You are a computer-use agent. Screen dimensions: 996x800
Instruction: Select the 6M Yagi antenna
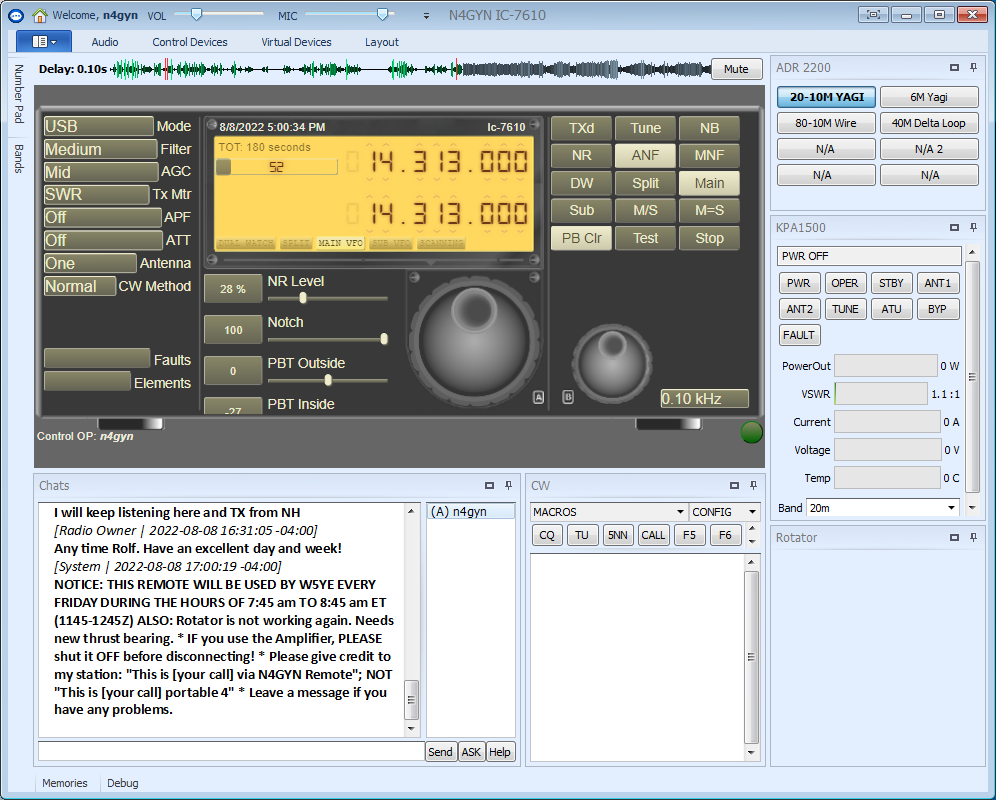pos(929,97)
